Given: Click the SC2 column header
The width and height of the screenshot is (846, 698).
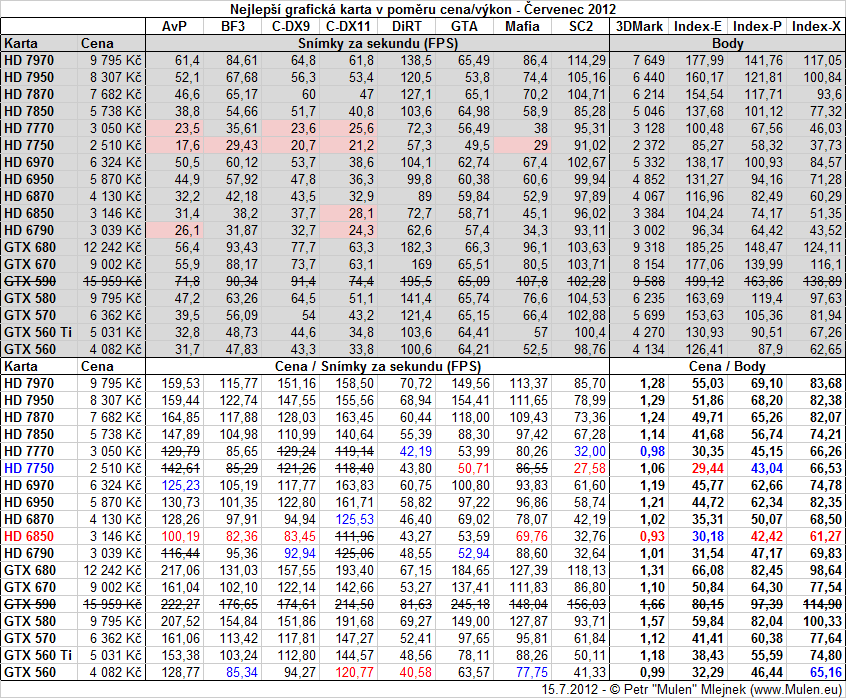Looking at the screenshot, I should point(581,26).
